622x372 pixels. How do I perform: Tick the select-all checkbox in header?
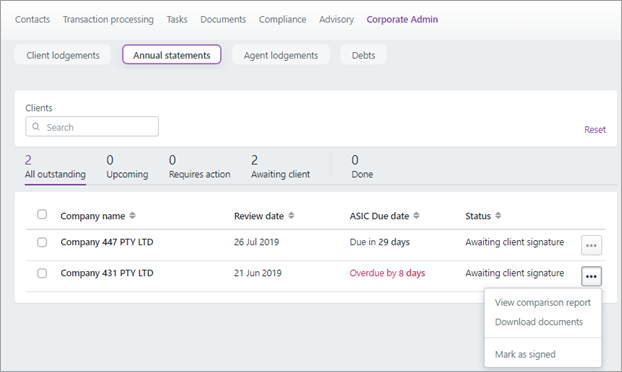[42, 214]
